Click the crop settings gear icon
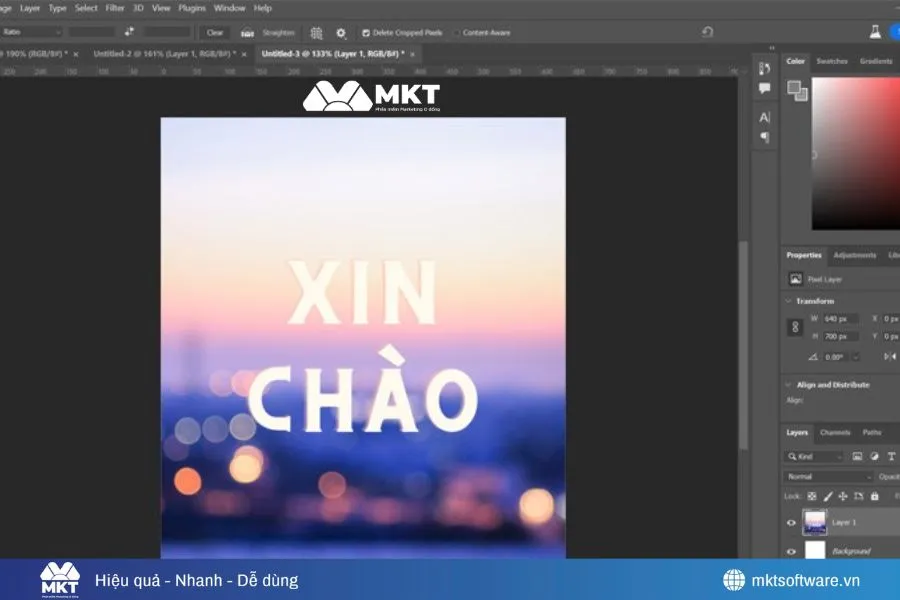This screenshot has width=900, height=600. [x=340, y=33]
